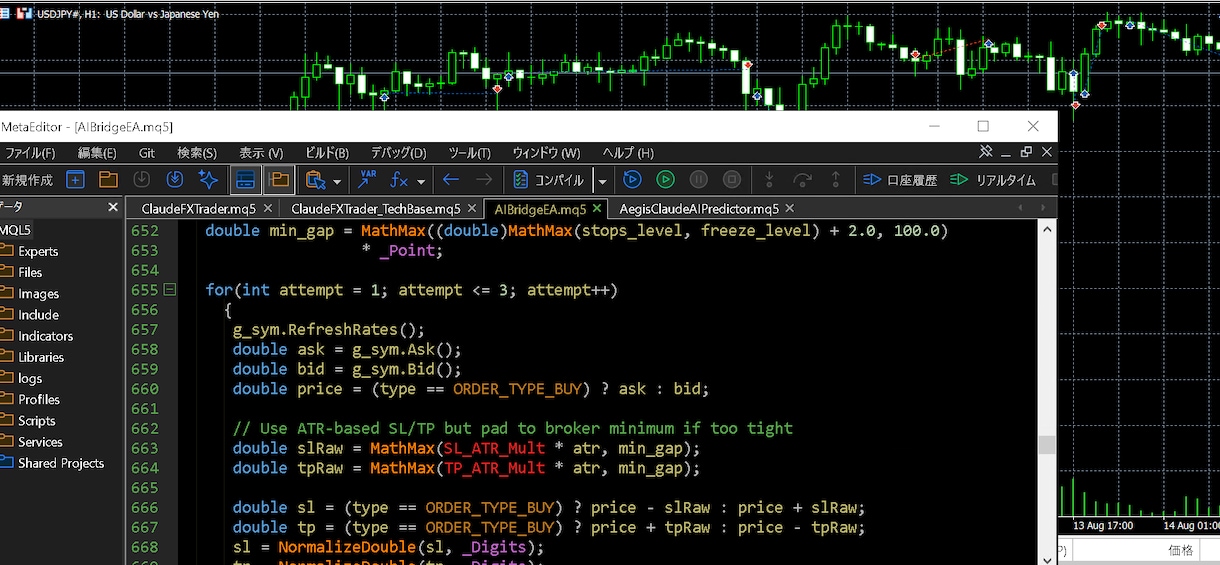Screen dimensions: 1220x565
Task: Select the Scripts folder in navigator
Action: pos(36,421)
